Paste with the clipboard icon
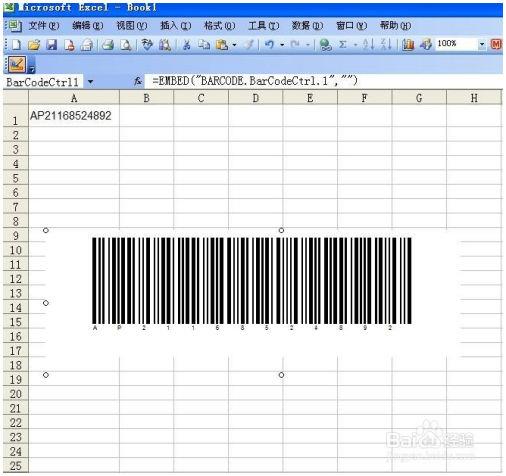Image resolution: width=506 pixels, height=476 pixels. click(x=222, y=44)
